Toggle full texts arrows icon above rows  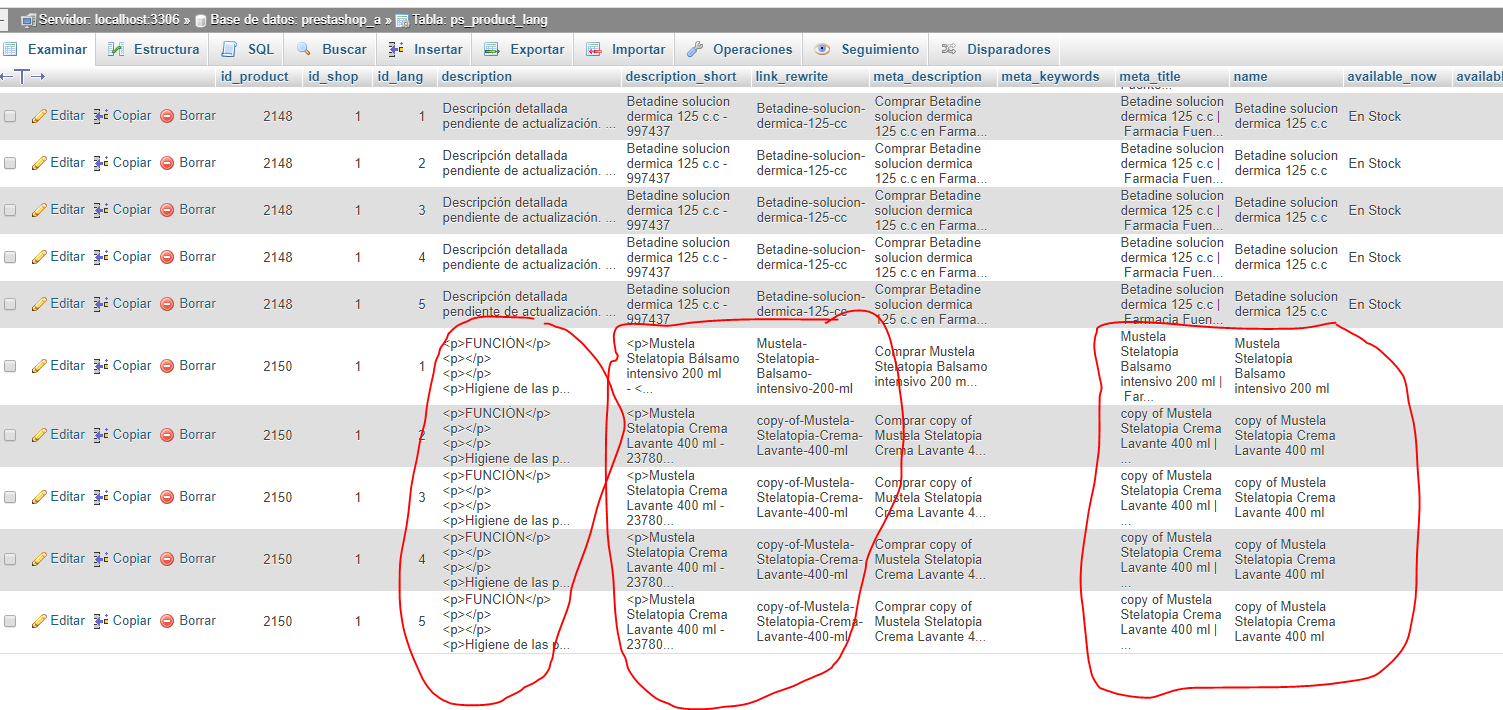(x=22, y=76)
